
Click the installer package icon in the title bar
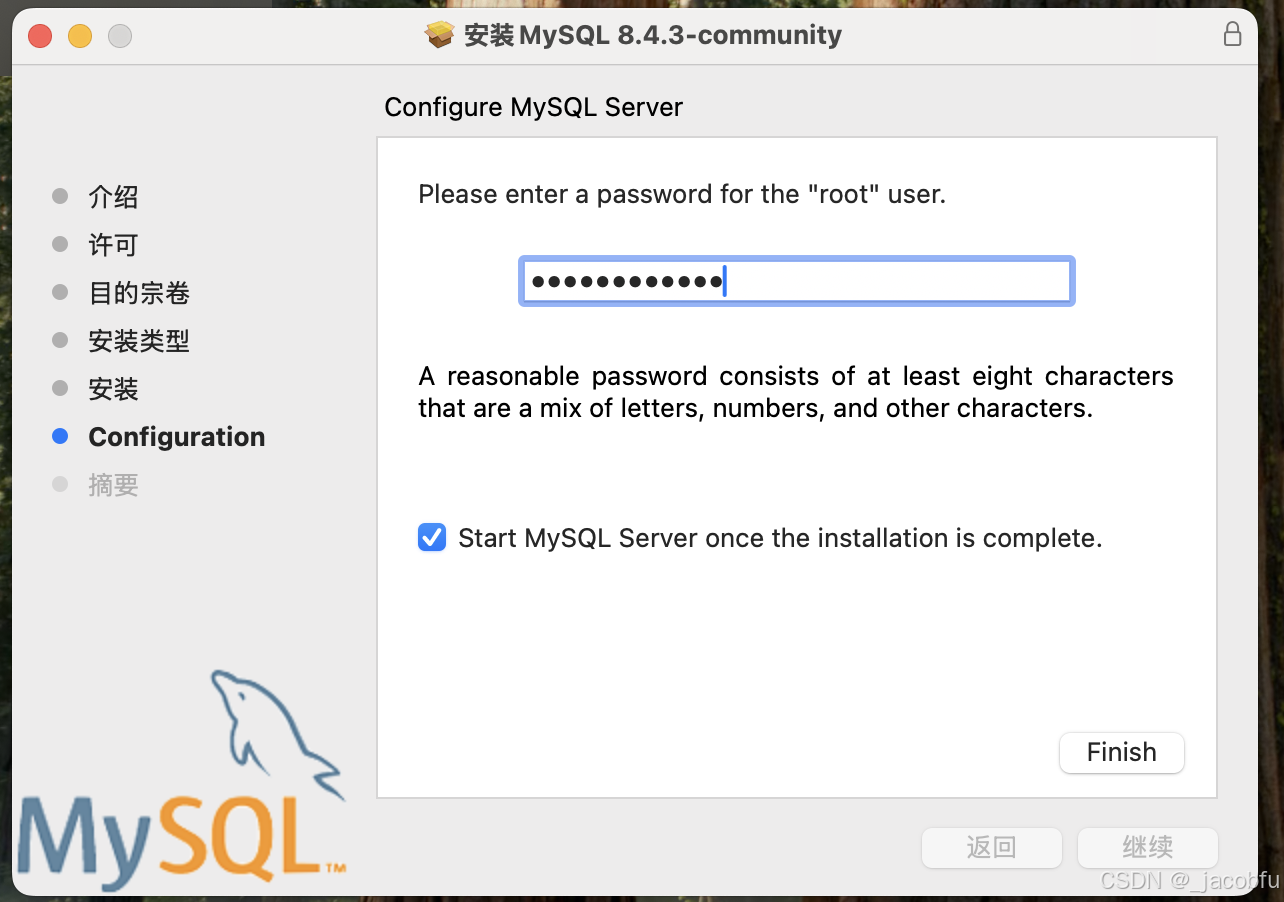pyautogui.click(x=439, y=34)
